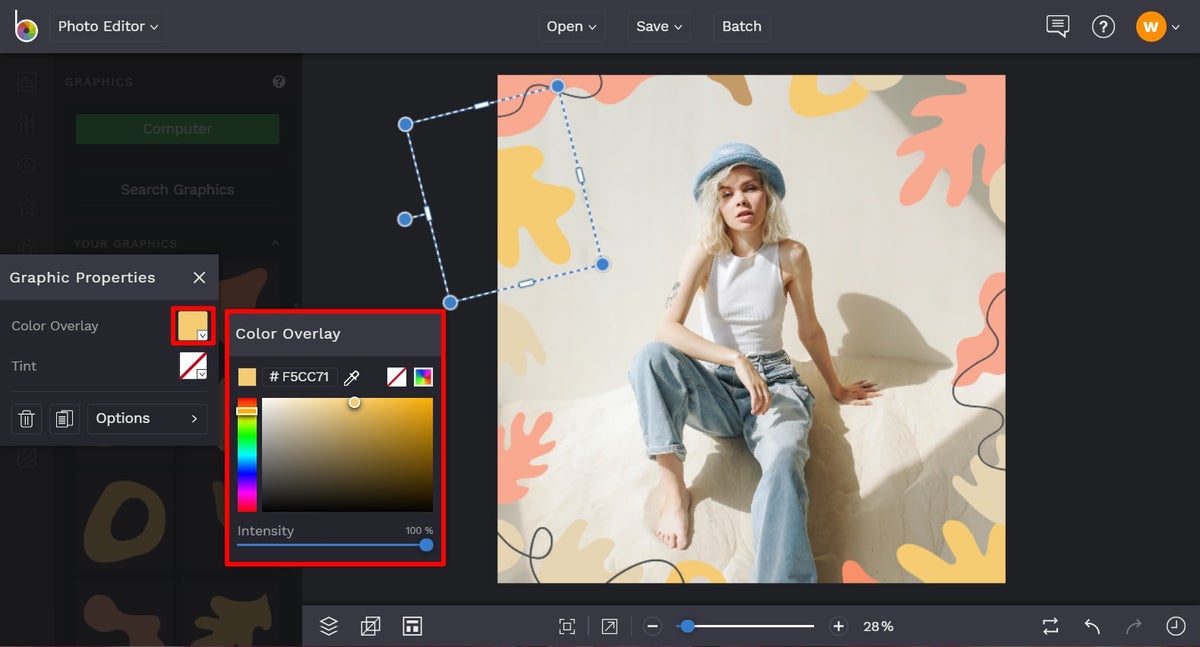Image resolution: width=1200 pixels, height=647 pixels.
Task: Open the Layers panel icon
Action: point(328,626)
